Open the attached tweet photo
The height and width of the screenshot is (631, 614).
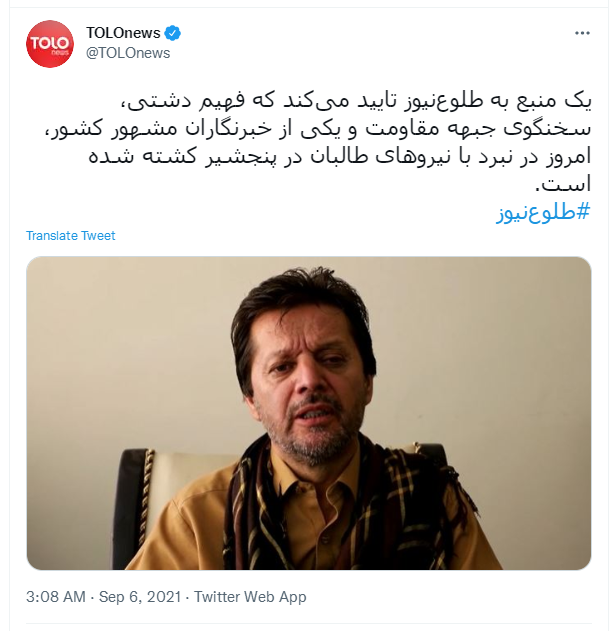click(309, 413)
